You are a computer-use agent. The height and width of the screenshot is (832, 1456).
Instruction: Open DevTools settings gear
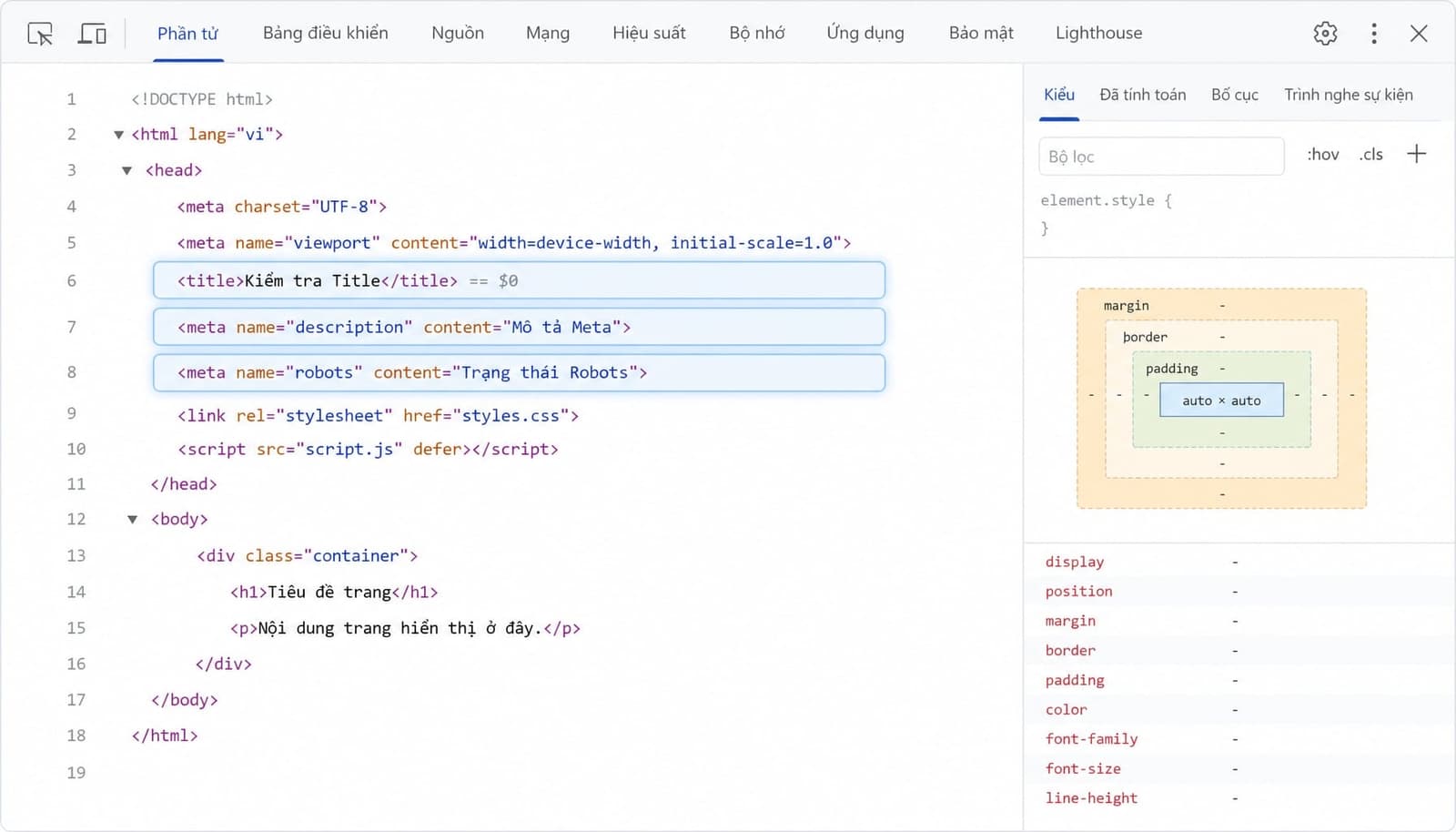(1325, 34)
